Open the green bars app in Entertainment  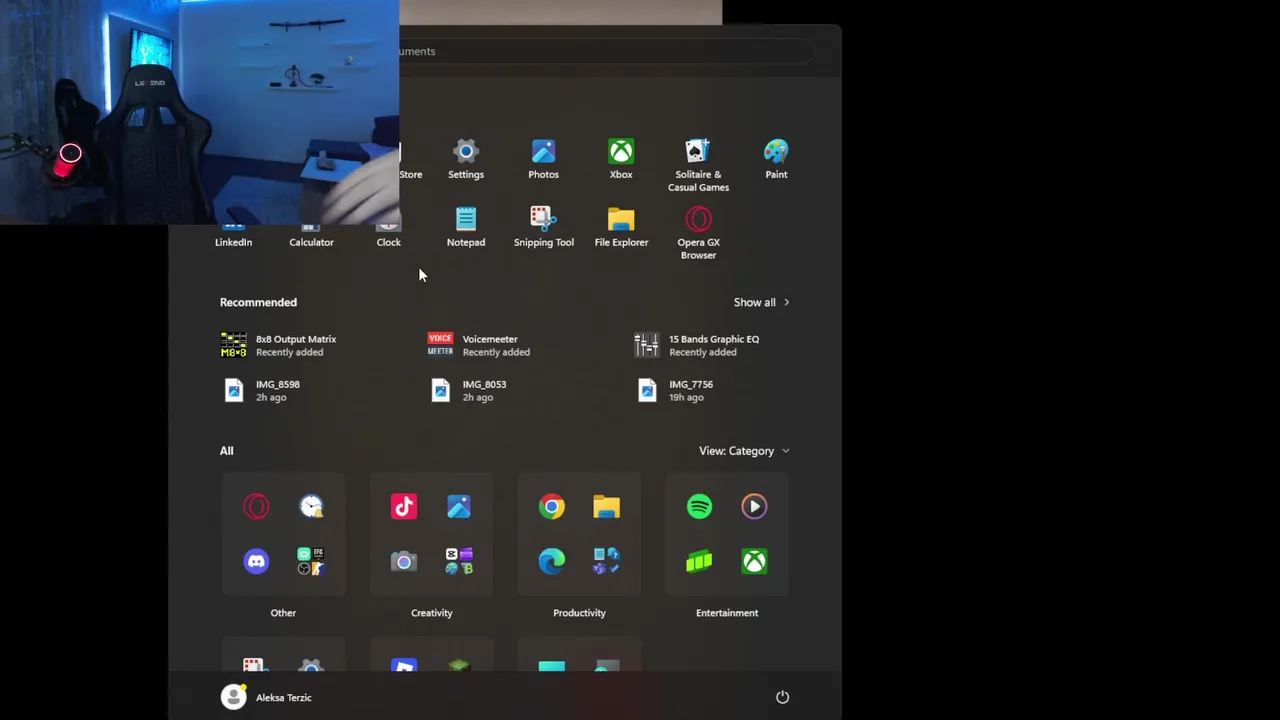tap(699, 562)
